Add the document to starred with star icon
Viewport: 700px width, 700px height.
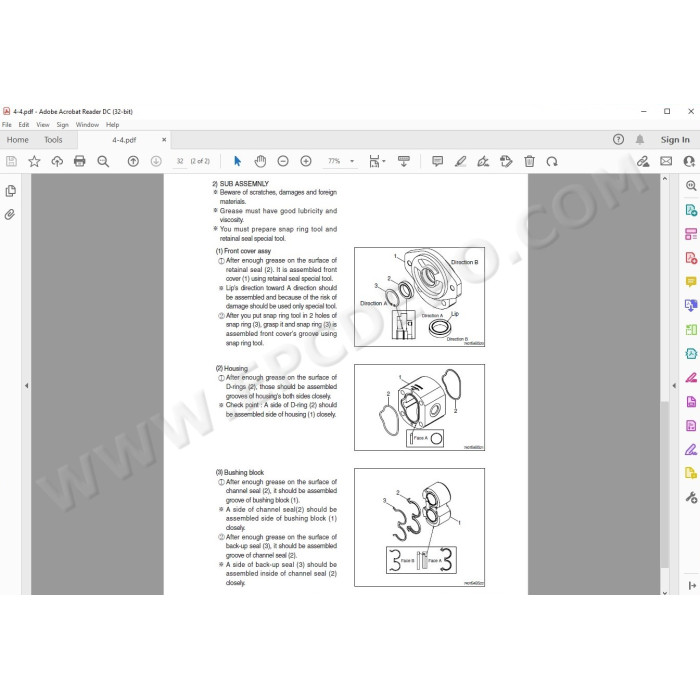pyautogui.click(x=34, y=161)
